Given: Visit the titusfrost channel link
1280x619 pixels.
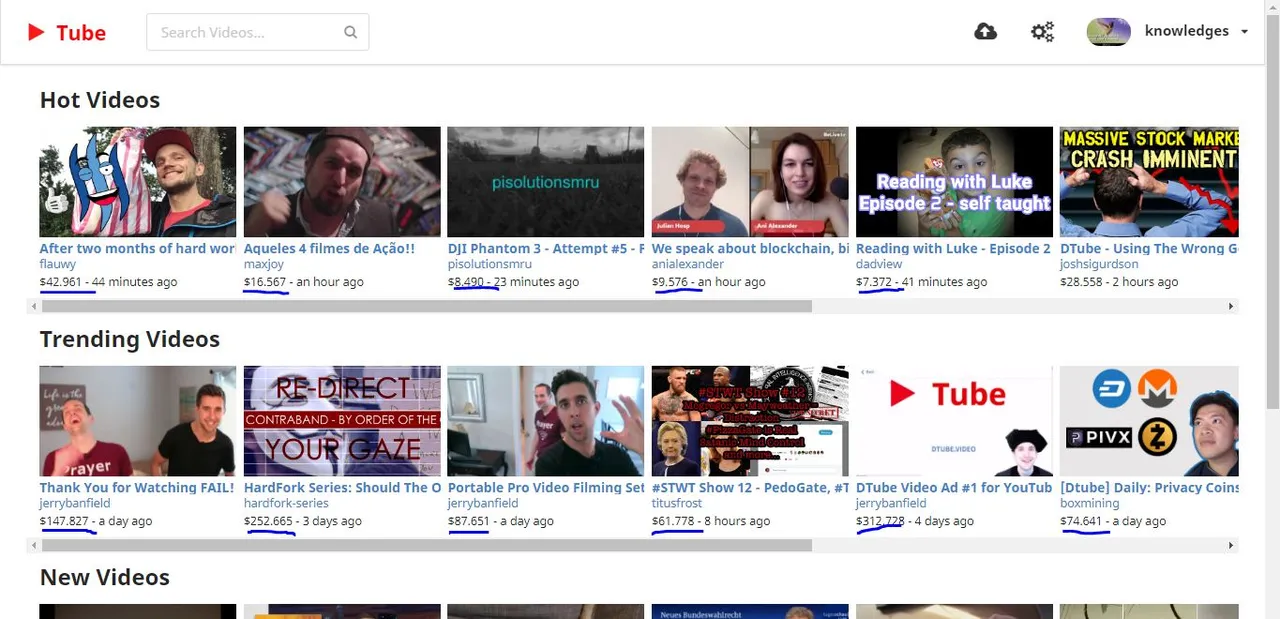Looking at the screenshot, I should point(677,503).
